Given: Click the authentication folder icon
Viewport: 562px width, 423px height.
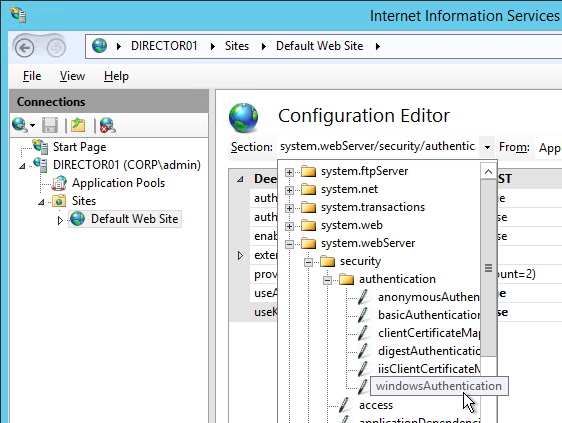Looking at the screenshot, I should tap(347, 279).
